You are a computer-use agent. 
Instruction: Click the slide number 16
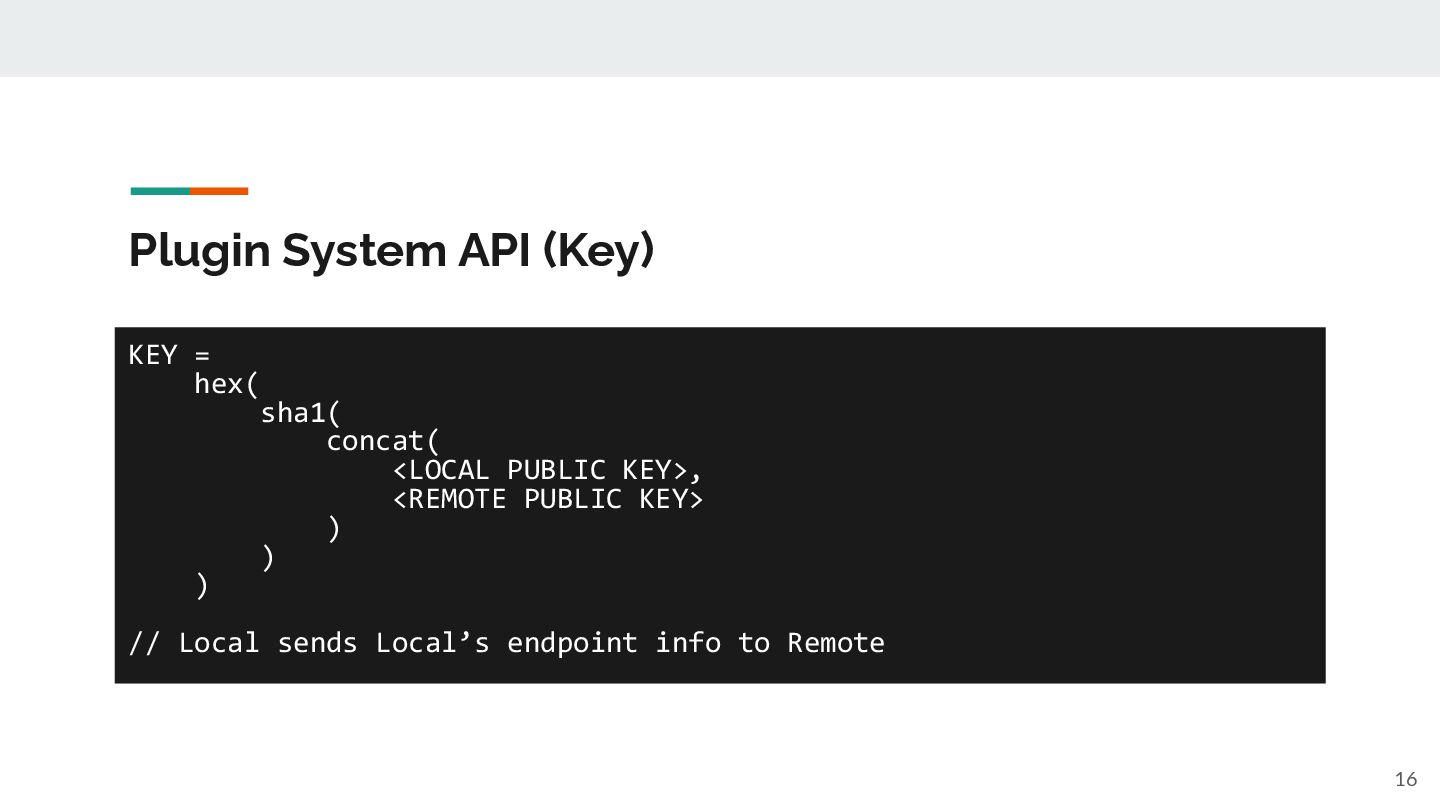point(1405,780)
